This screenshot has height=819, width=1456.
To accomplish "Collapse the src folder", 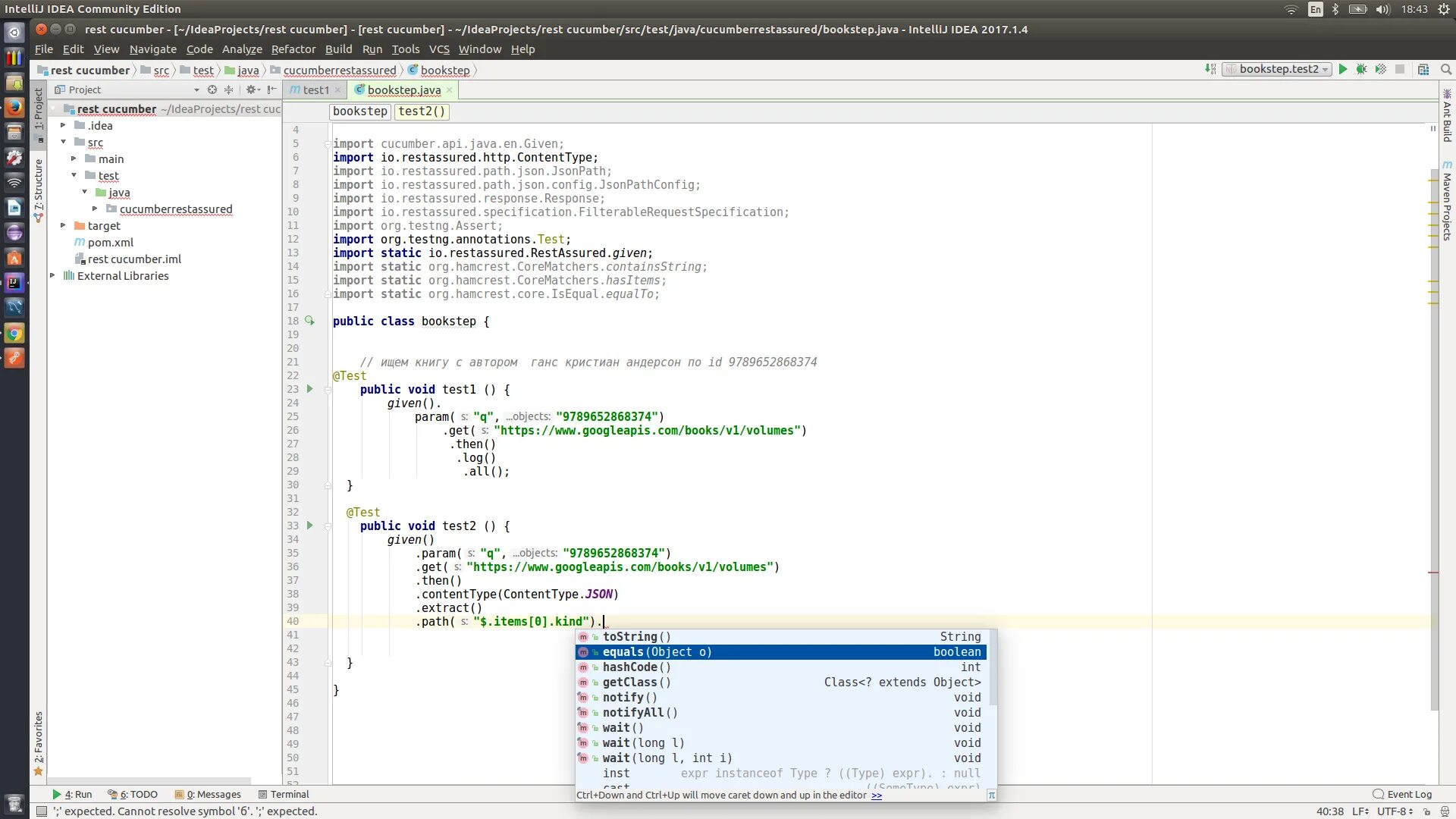I will [63, 143].
